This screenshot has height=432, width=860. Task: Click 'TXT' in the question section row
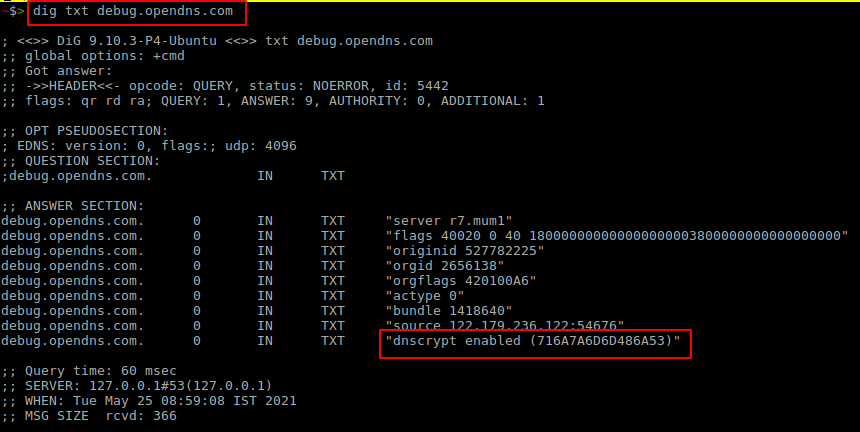coord(333,176)
